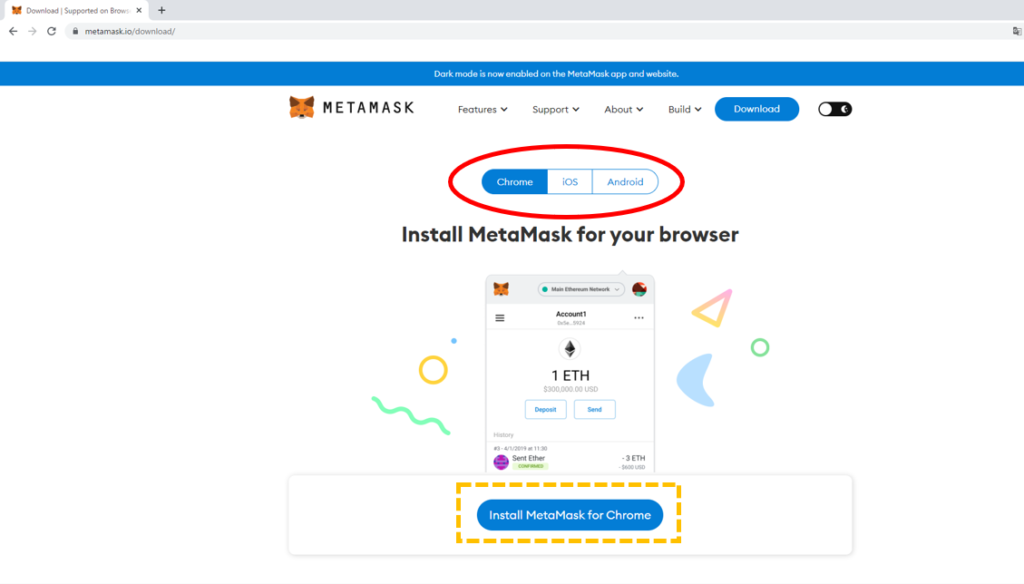The image size is (1024, 584).
Task: Click the MetaMask fox logo
Action: click(302, 108)
